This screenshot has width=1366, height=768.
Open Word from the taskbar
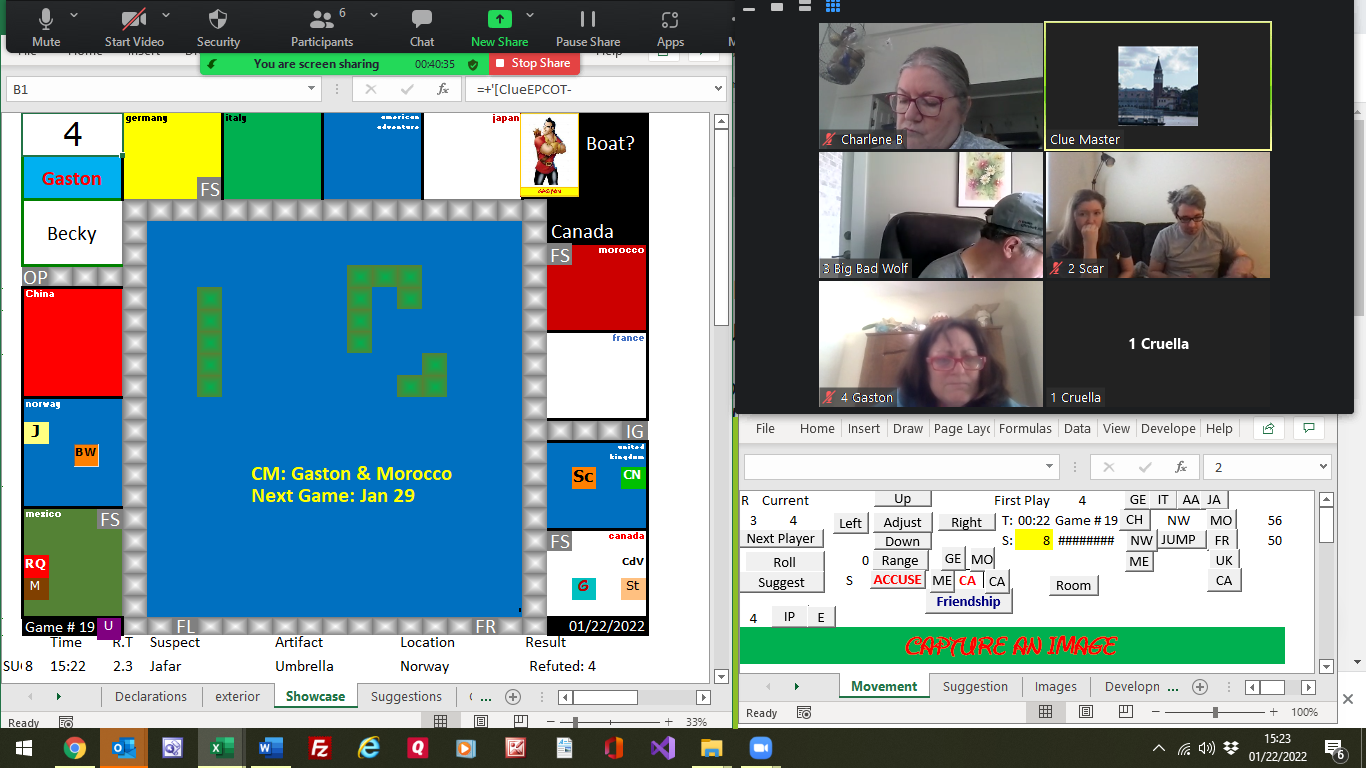(270, 748)
